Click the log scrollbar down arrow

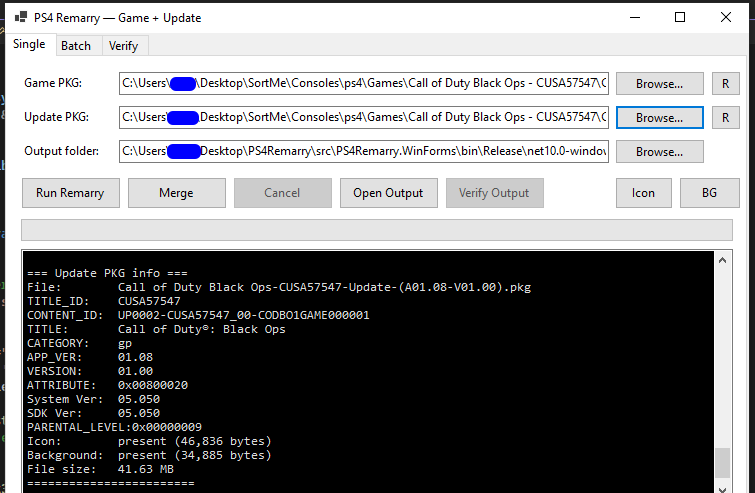click(x=722, y=488)
